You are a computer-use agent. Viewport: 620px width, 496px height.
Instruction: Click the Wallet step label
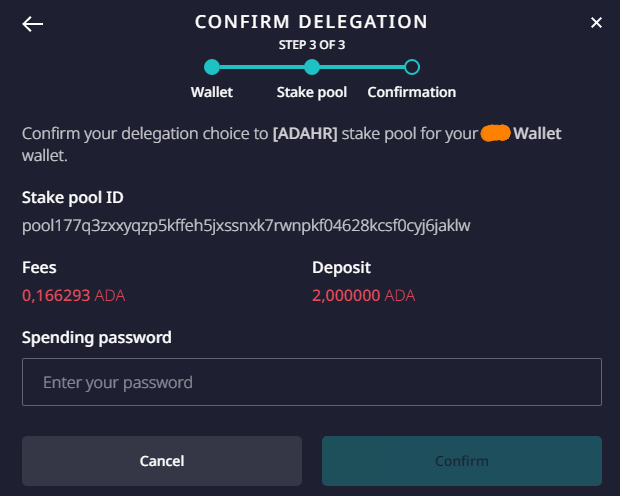coord(211,92)
